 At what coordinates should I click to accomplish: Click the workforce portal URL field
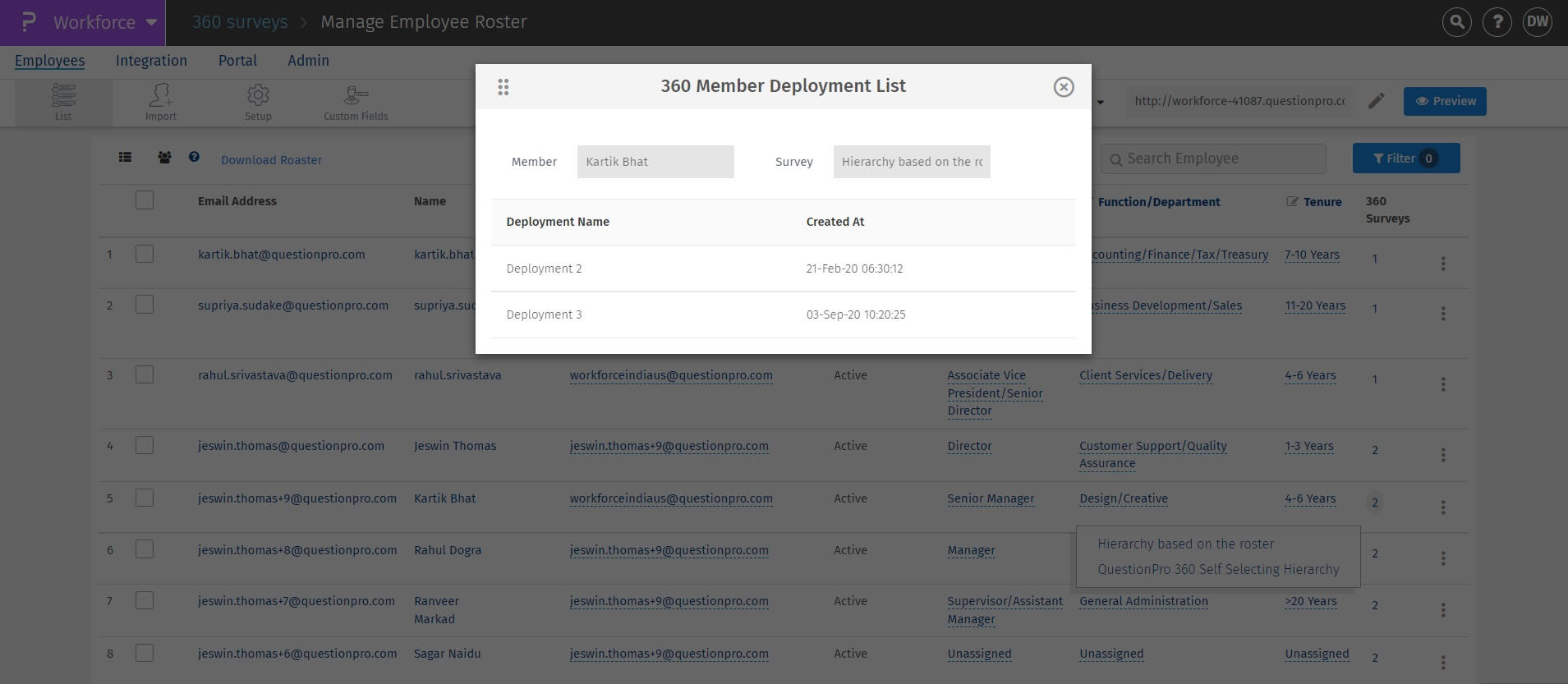click(x=1239, y=101)
